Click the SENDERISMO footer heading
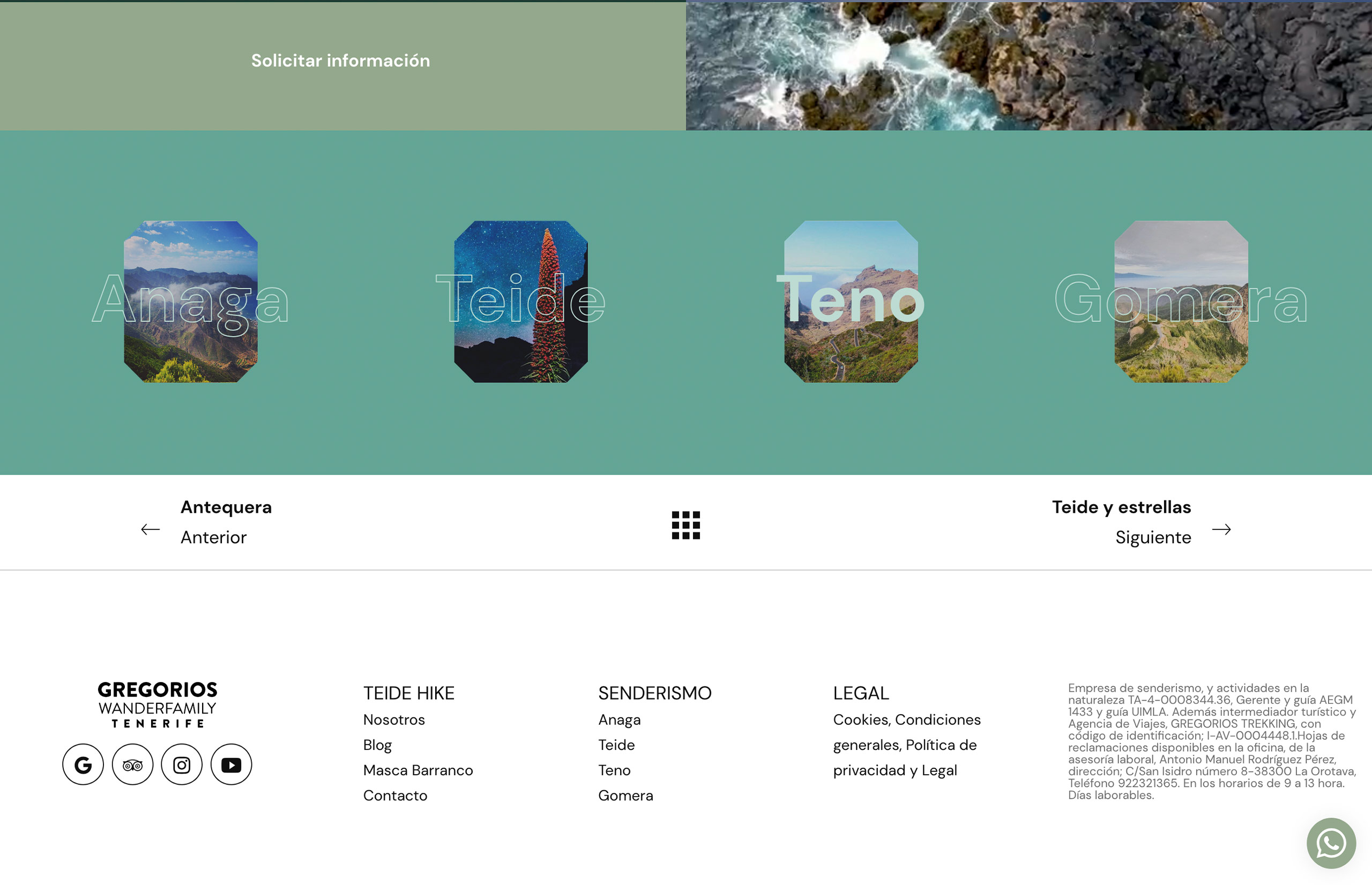 [x=655, y=693]
